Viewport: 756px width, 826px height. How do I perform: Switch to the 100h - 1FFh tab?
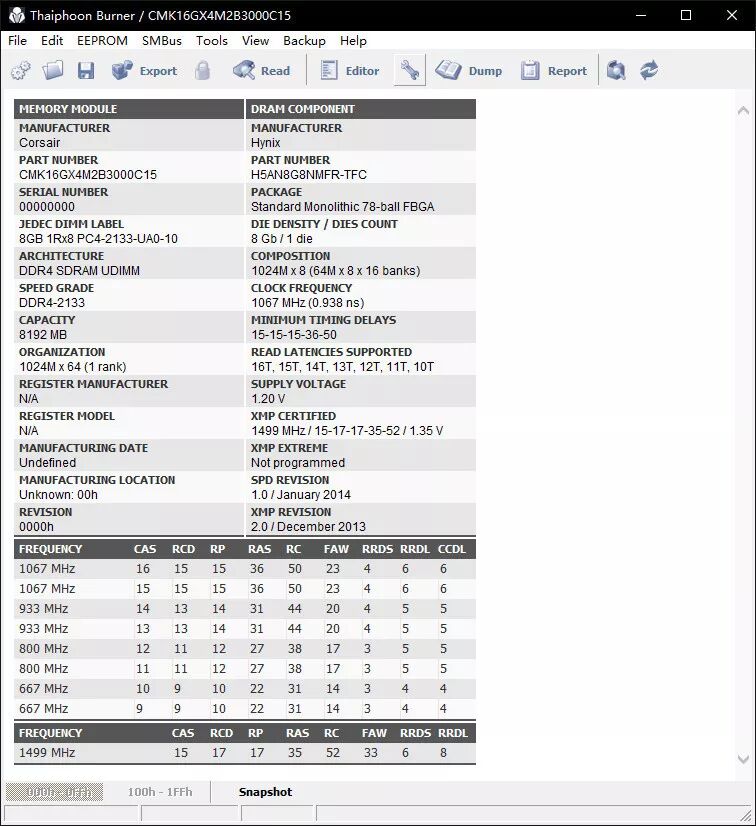coord(160,792)
